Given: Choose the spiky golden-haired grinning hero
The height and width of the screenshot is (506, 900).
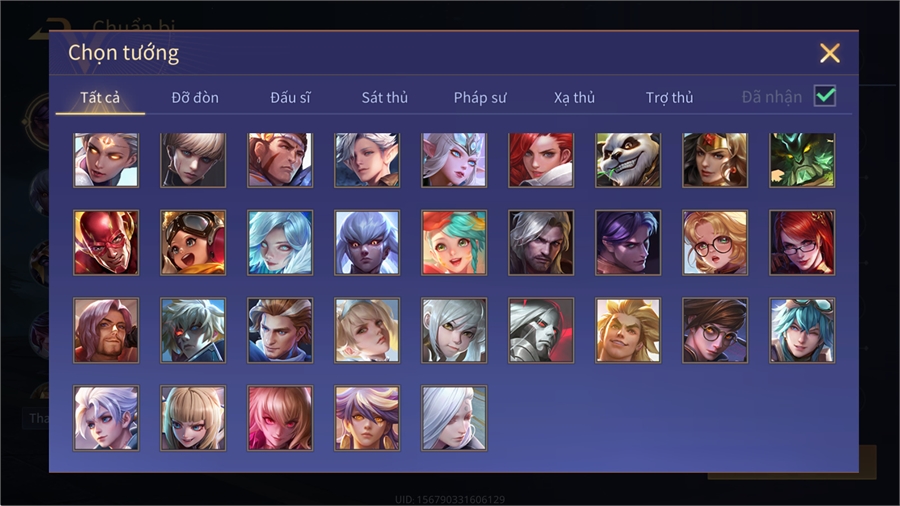Looking at the screenshot, I should [x=628, y=330].
